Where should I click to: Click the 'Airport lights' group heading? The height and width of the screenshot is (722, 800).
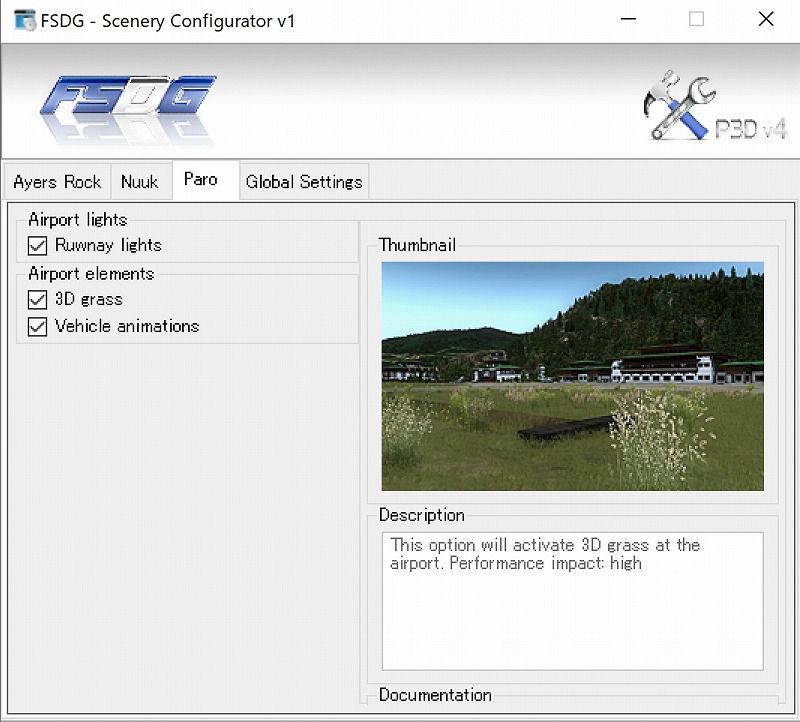point(78,220)
